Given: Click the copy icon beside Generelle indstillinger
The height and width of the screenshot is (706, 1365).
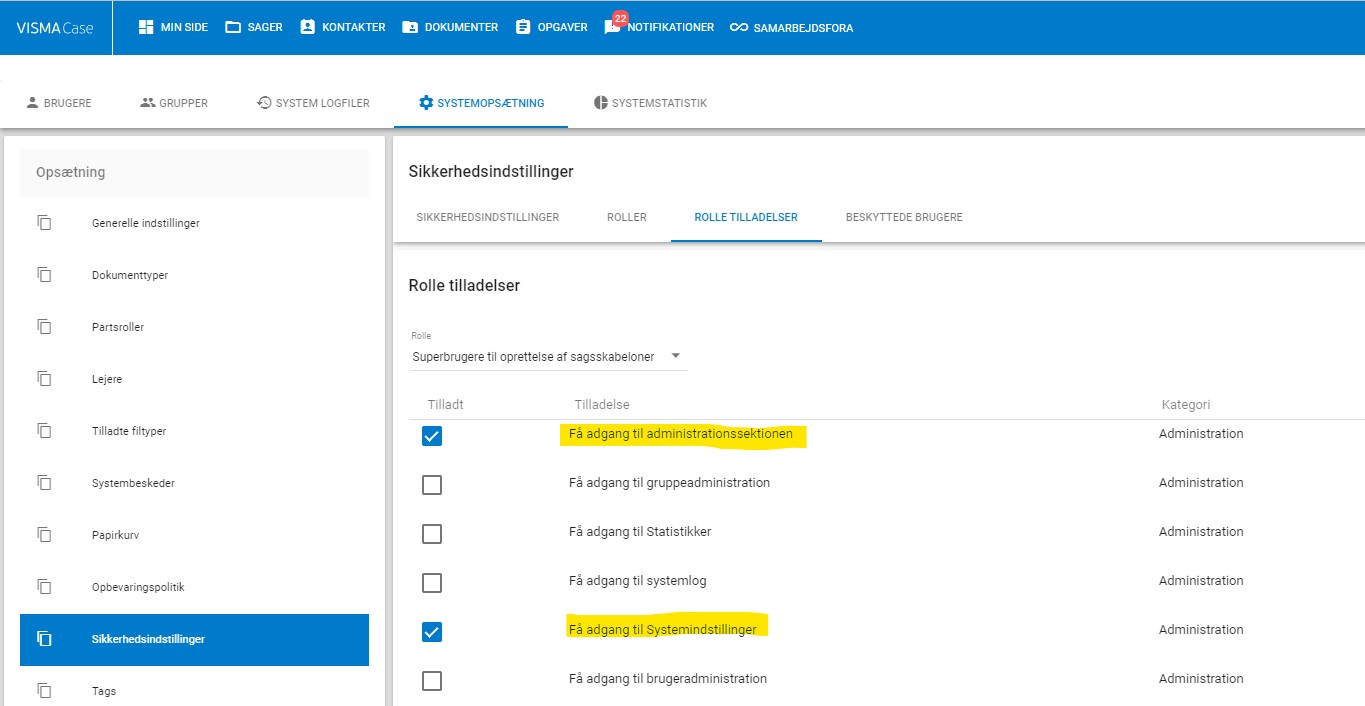Looking at the screenshot, I should tap(44, 223).
